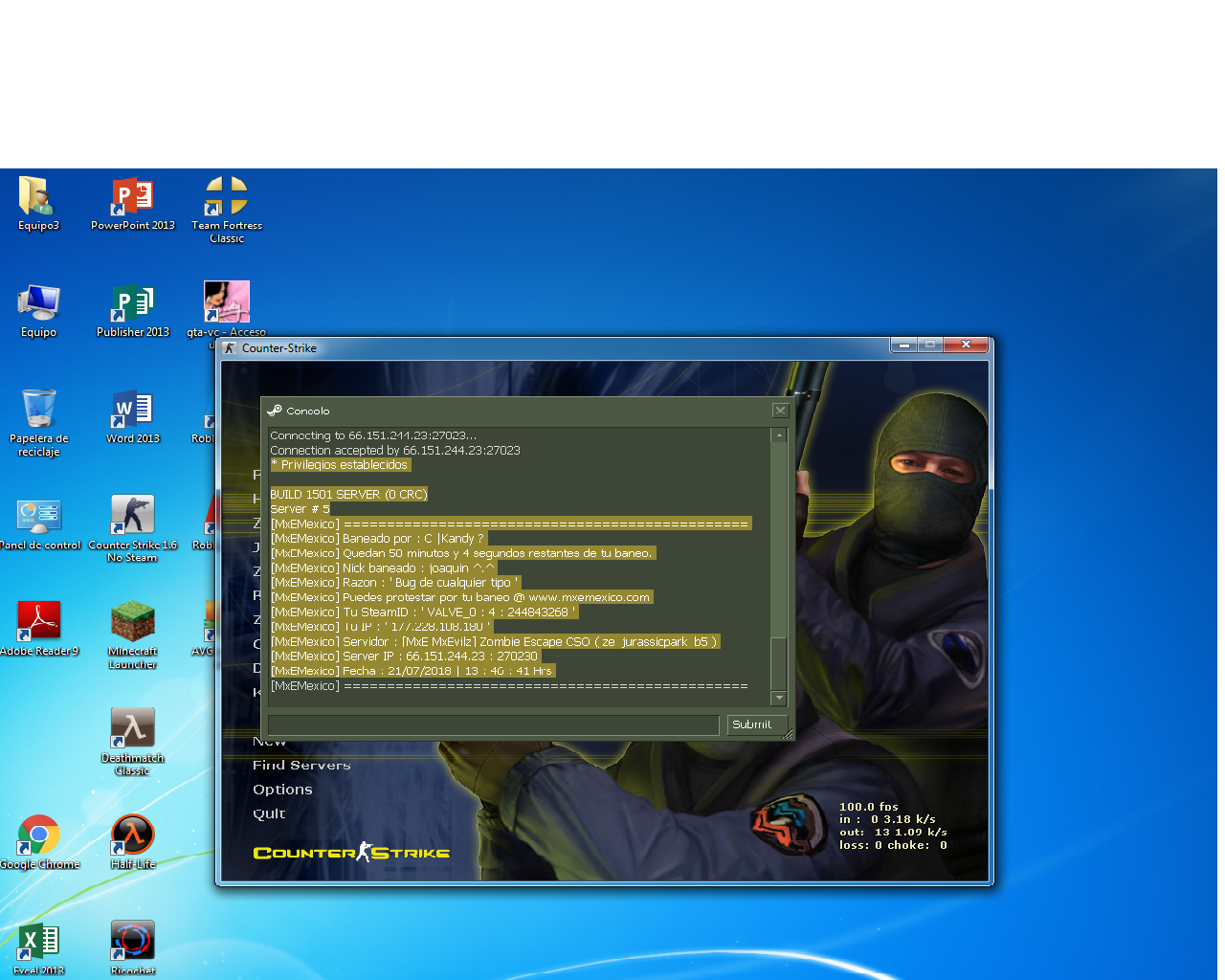
Task: Launch Minecraft Launcher icon
Action: (133, 635)
